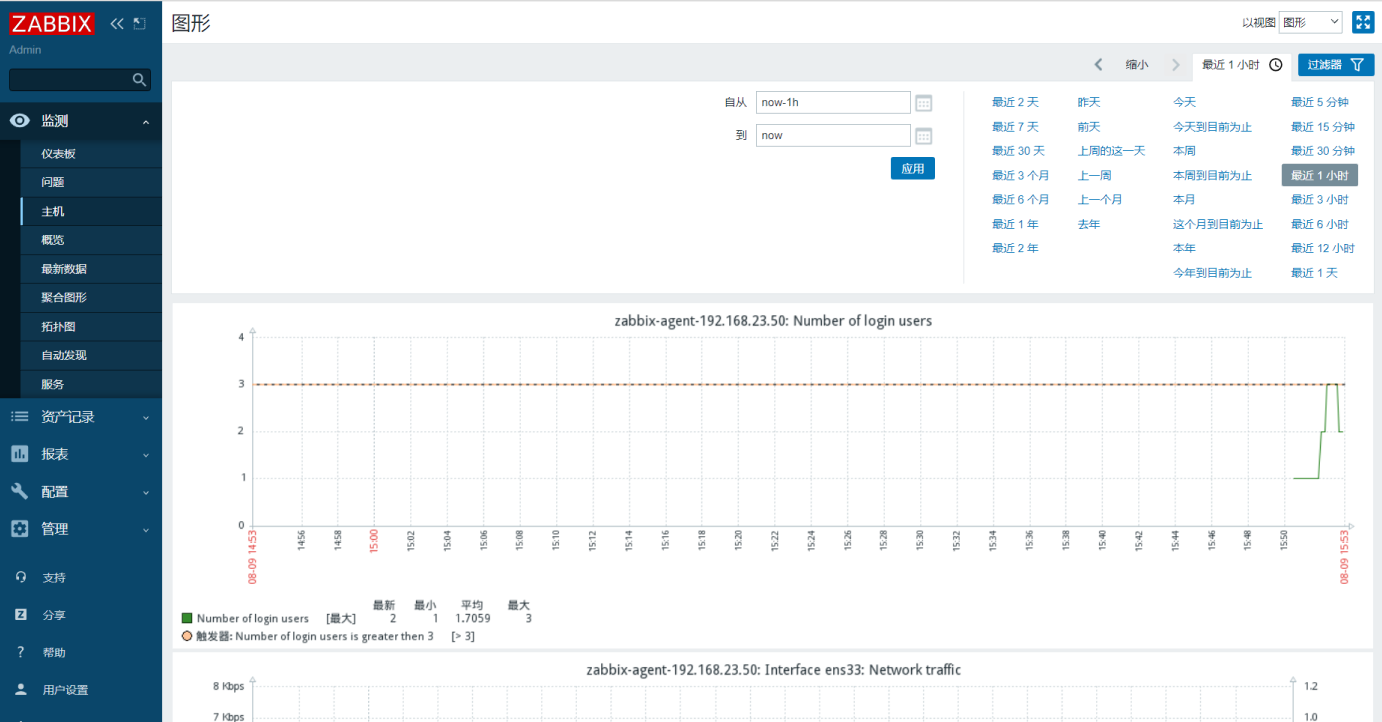1382x722 pixels.
Task: Go to next time period arrow
Action: (x=1176, y=65)
